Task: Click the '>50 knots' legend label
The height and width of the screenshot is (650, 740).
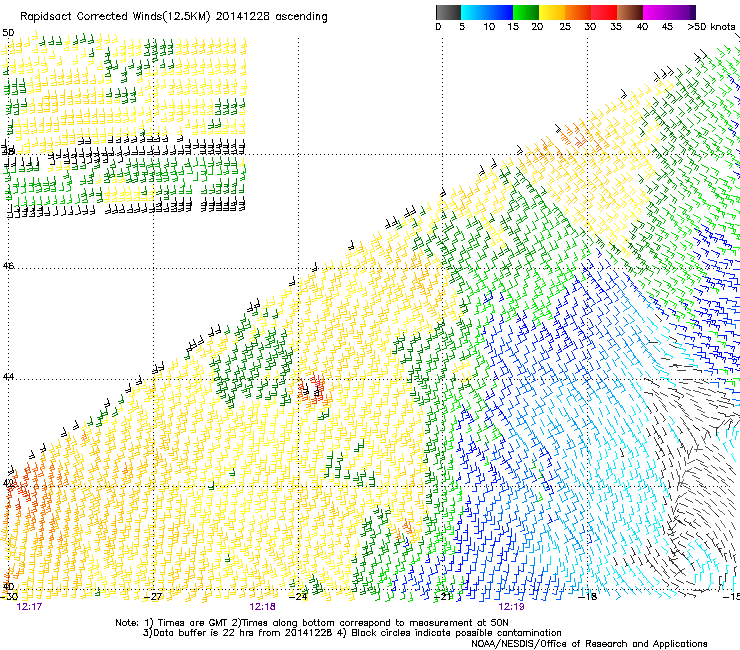Action: (711, 27)
